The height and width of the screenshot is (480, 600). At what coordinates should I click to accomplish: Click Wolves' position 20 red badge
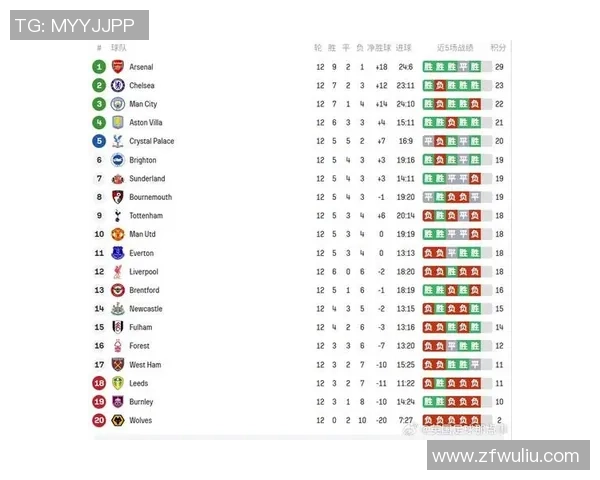[x=99, y=421]
